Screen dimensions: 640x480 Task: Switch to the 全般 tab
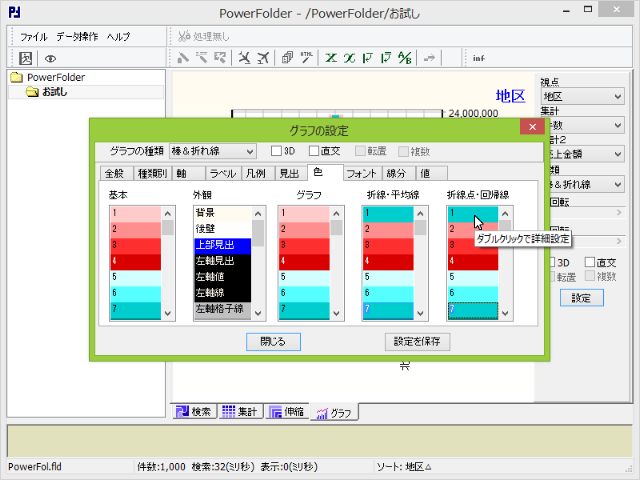(117, 173)
